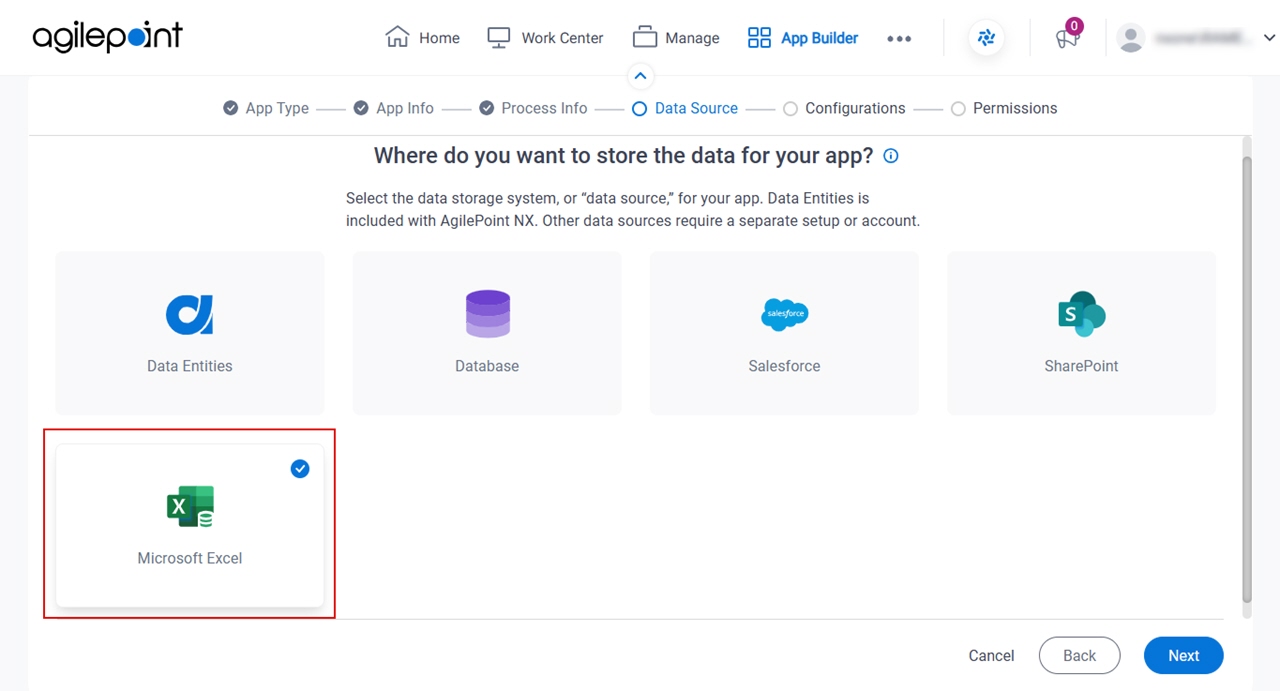Click the Back button
Image resolution: width=1280 pixels, height=691 pixels.
(x=1079, y=656)
